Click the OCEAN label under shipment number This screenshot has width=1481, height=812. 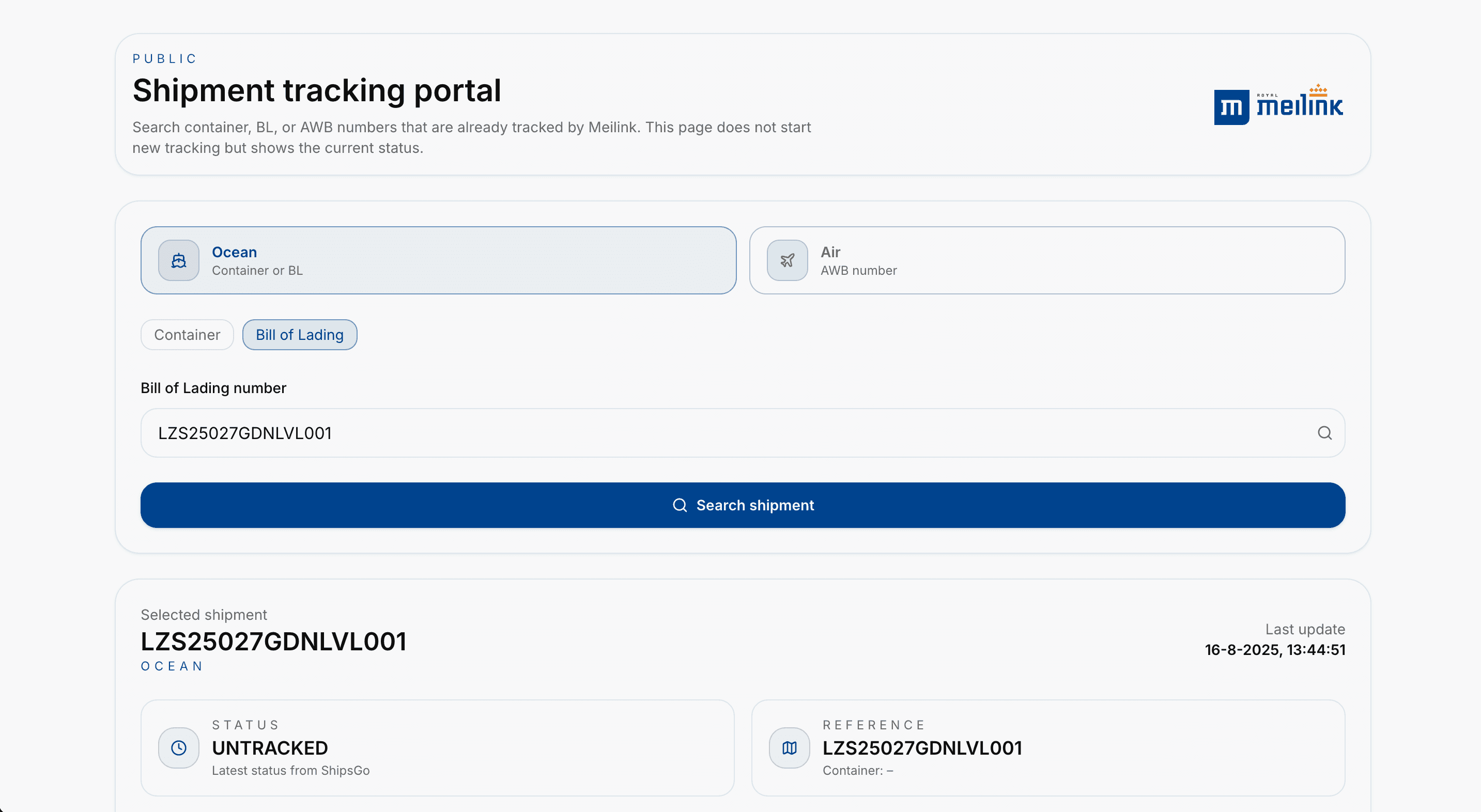(x=172, y=666)
